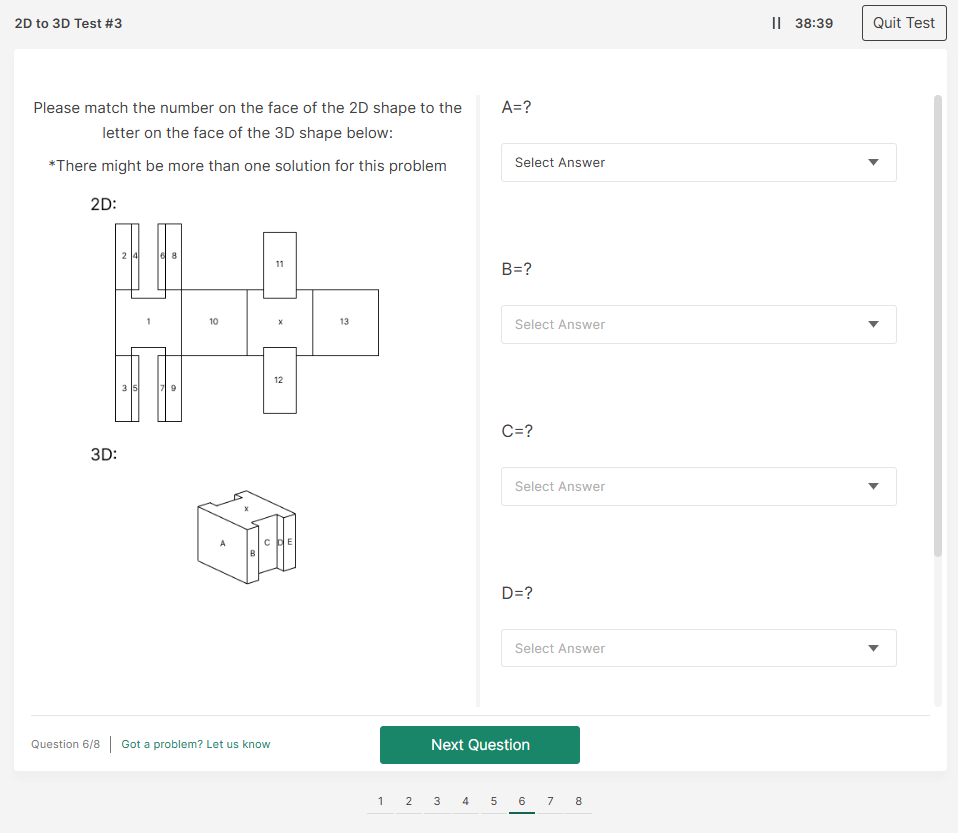This screenshot has height=833, width=958.
Task: Click face 13 on the 2D shape
Action: [x=345, y=322]
